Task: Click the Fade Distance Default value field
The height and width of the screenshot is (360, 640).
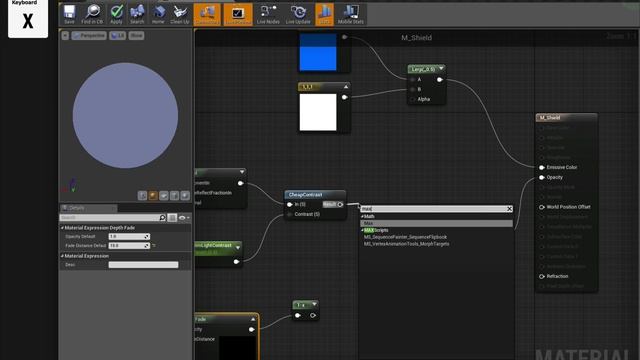Action: pyautogui.click(x=129, y=246)
